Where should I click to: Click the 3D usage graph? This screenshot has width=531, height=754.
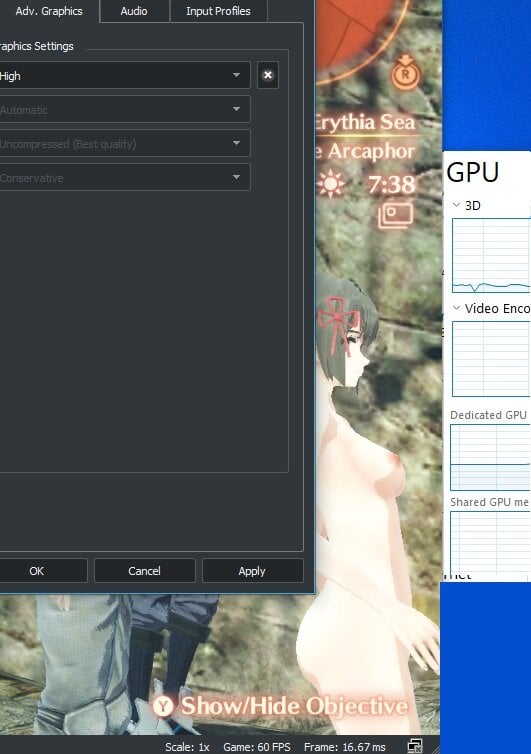[x=491, y=255]
